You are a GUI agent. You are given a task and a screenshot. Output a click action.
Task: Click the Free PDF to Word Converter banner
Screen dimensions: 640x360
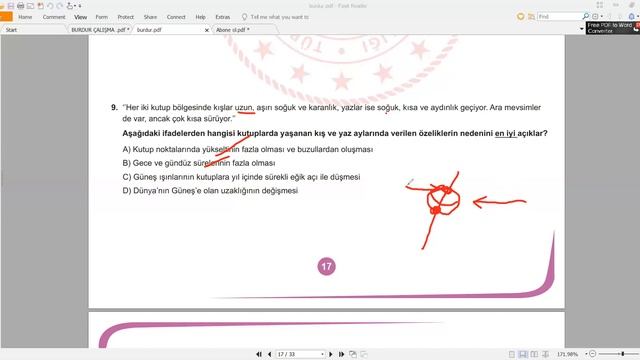(x=613, y=28)
